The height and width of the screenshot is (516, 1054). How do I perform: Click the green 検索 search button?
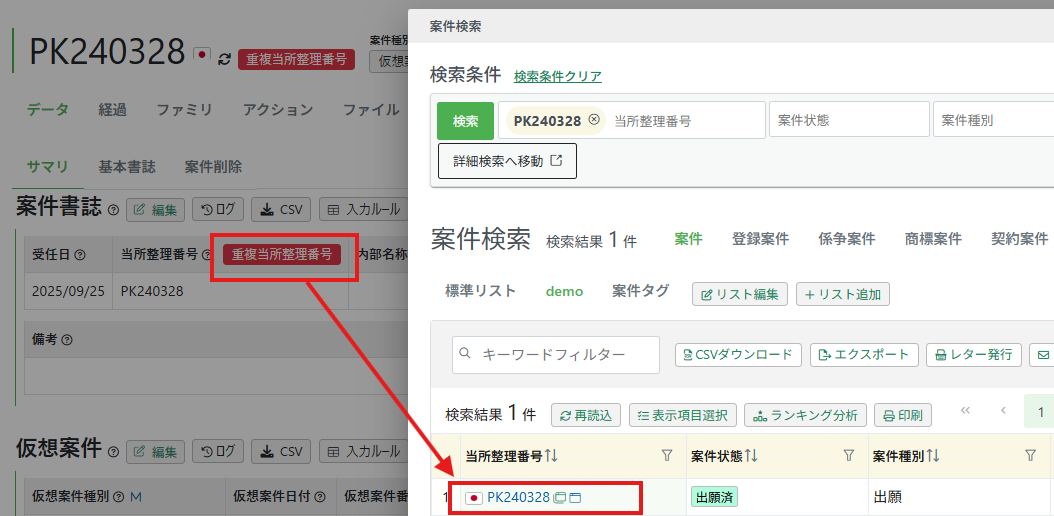pos(465,121)
